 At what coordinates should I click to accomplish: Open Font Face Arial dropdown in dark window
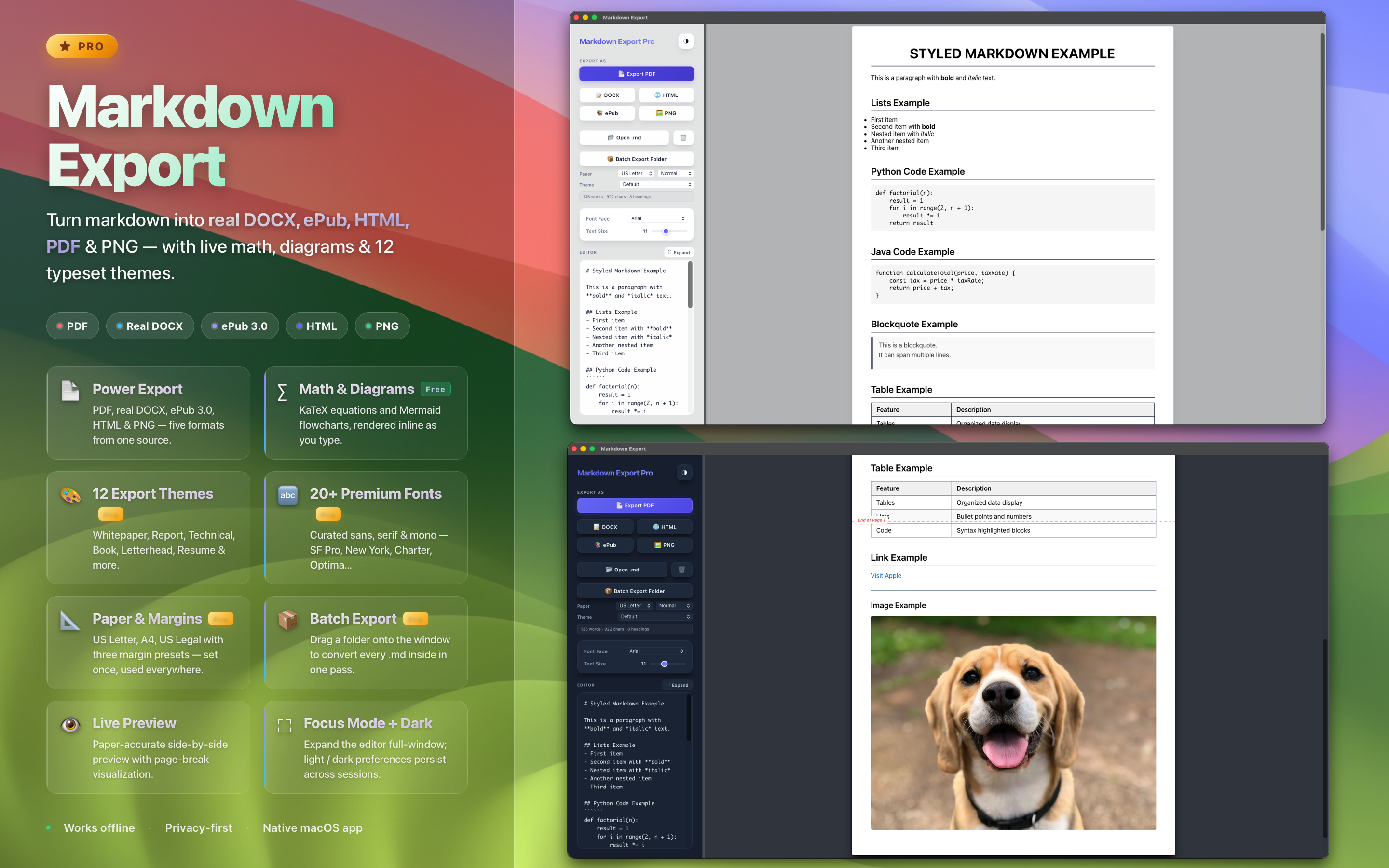point(656,651)
